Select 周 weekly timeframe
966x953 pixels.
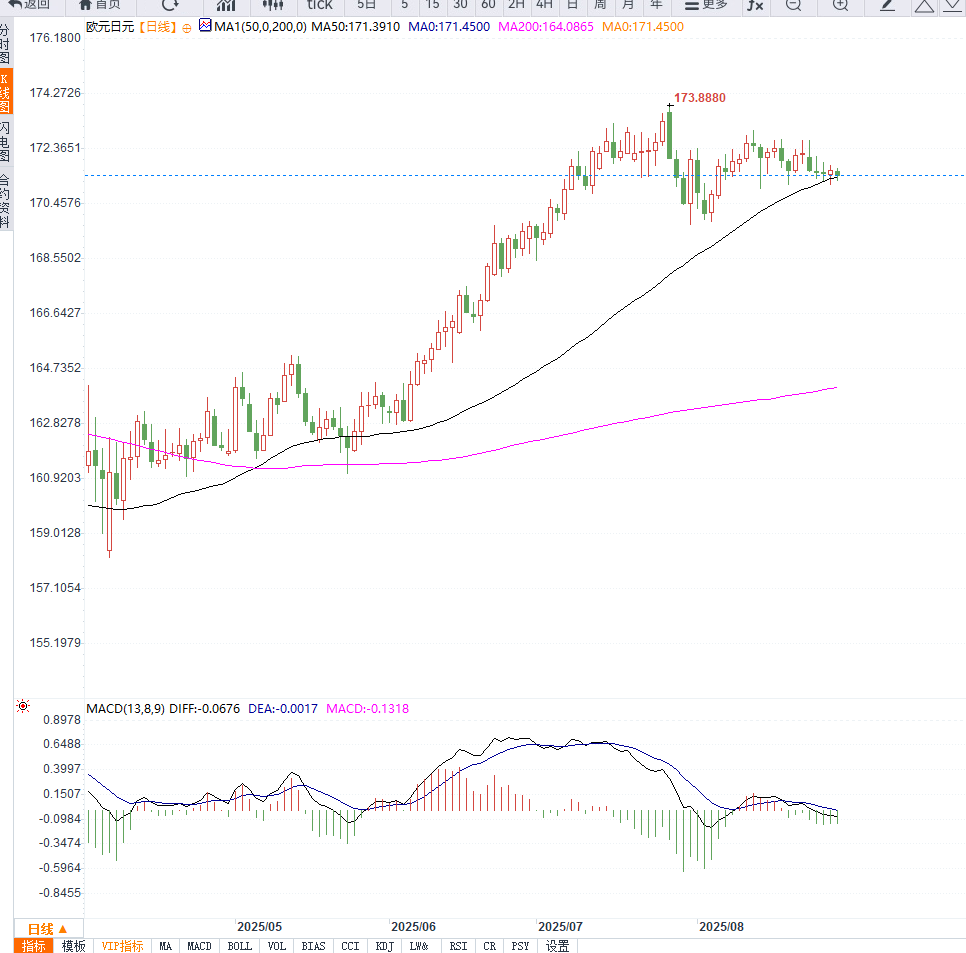point(600,5)
